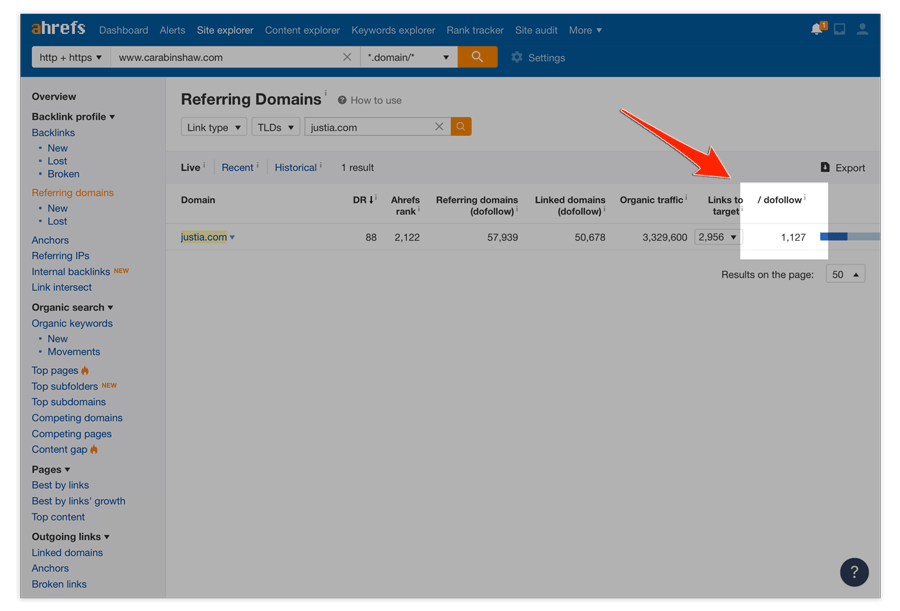
Task: Clear the www.carabinshaw.com URL field
Action: 347,57
